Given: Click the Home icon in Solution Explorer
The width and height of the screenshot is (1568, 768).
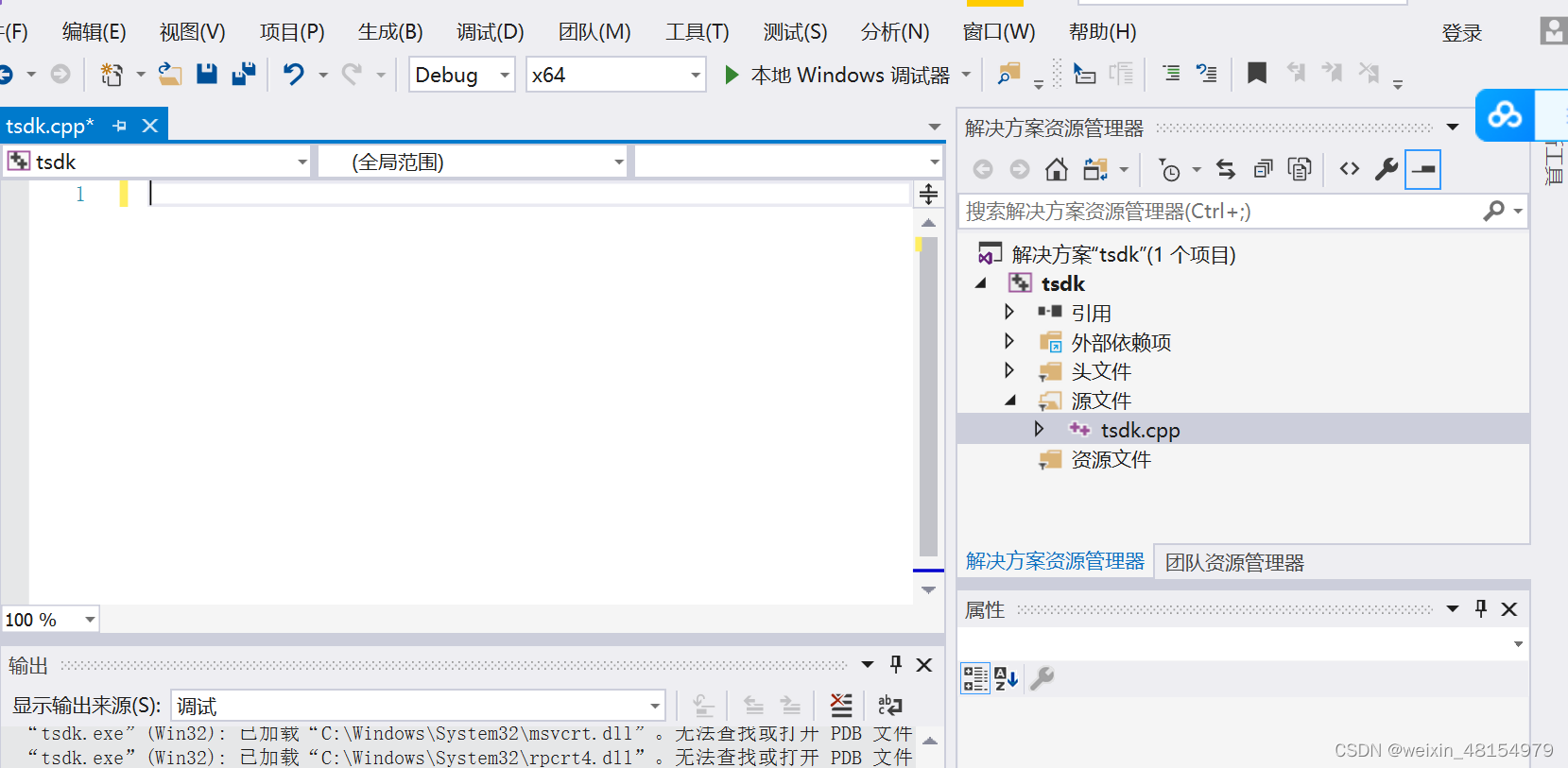Looking at the screenshot, I should [x=1057, y=169].
